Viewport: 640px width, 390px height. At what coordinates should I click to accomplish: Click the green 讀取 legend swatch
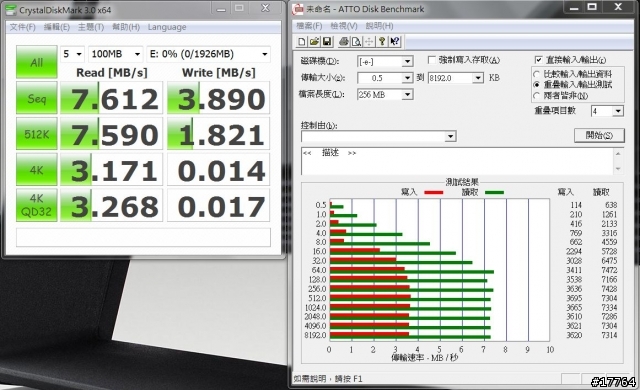pyautogui.click(x=494, y=193)
